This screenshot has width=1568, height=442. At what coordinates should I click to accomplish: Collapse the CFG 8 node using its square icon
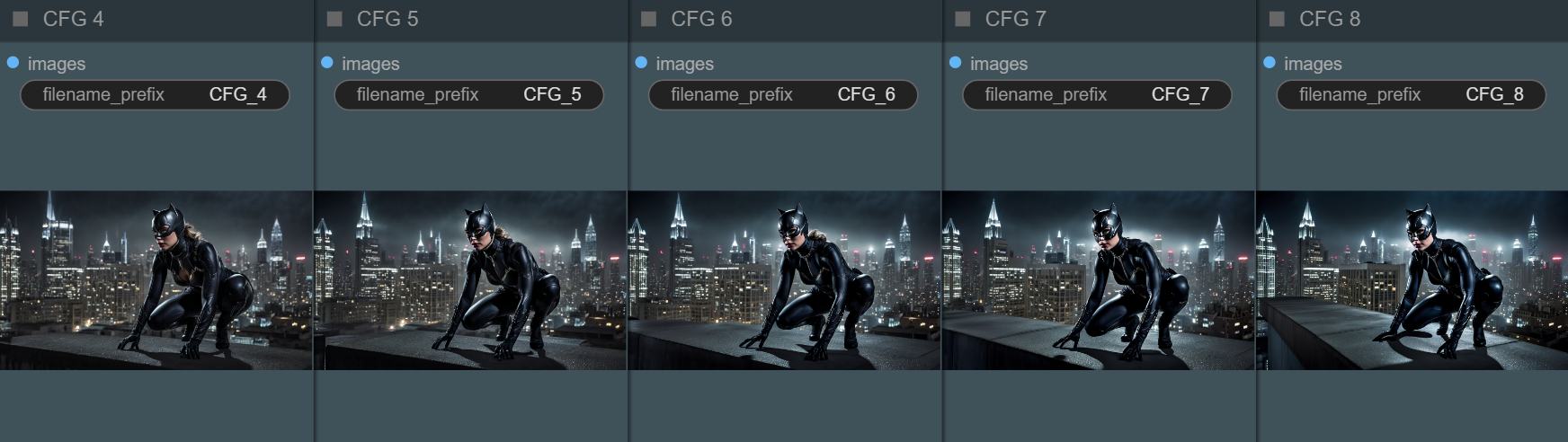click(1277, 19)
